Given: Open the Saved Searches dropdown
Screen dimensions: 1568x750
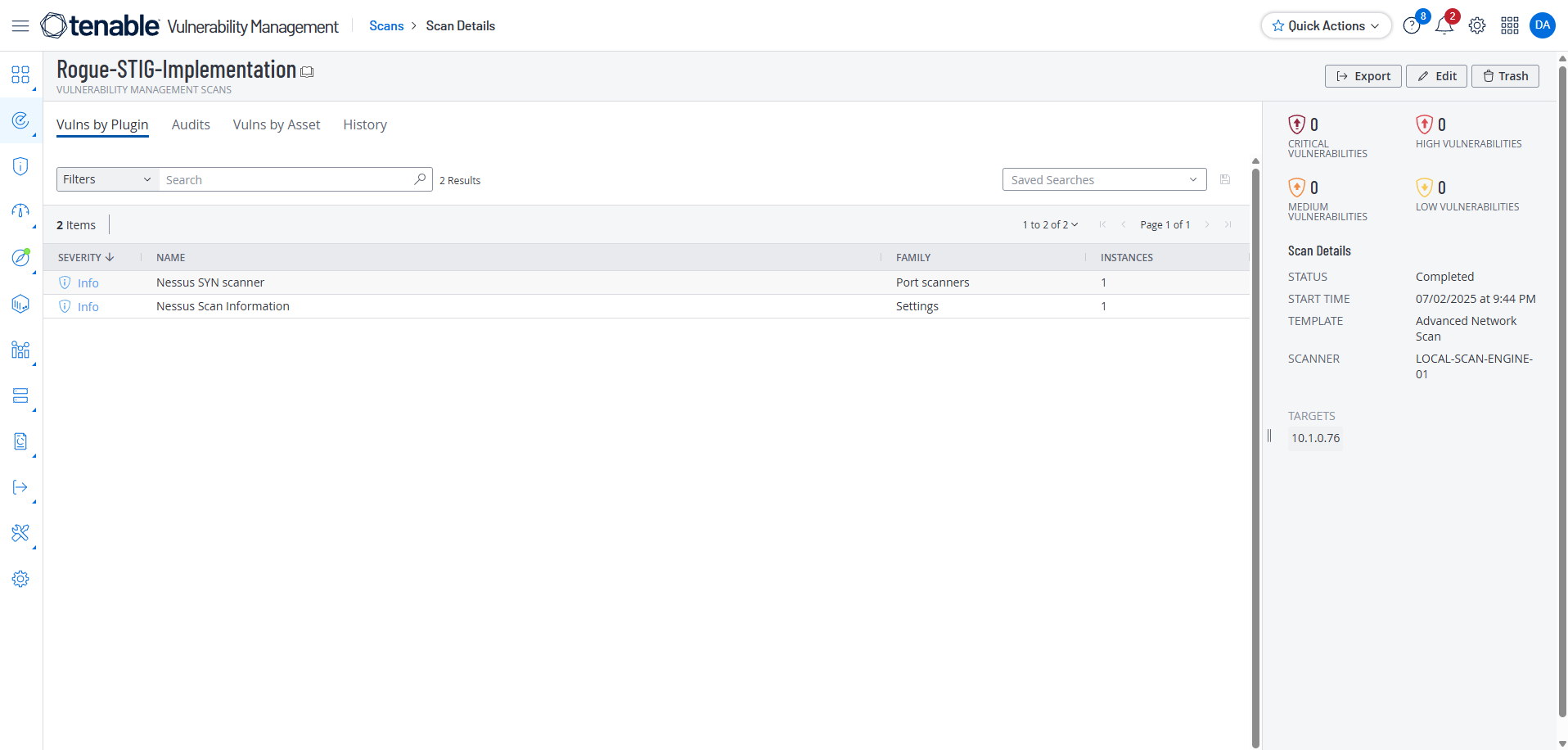Looking at the screenshot, I should click(x=1104, y=179).
